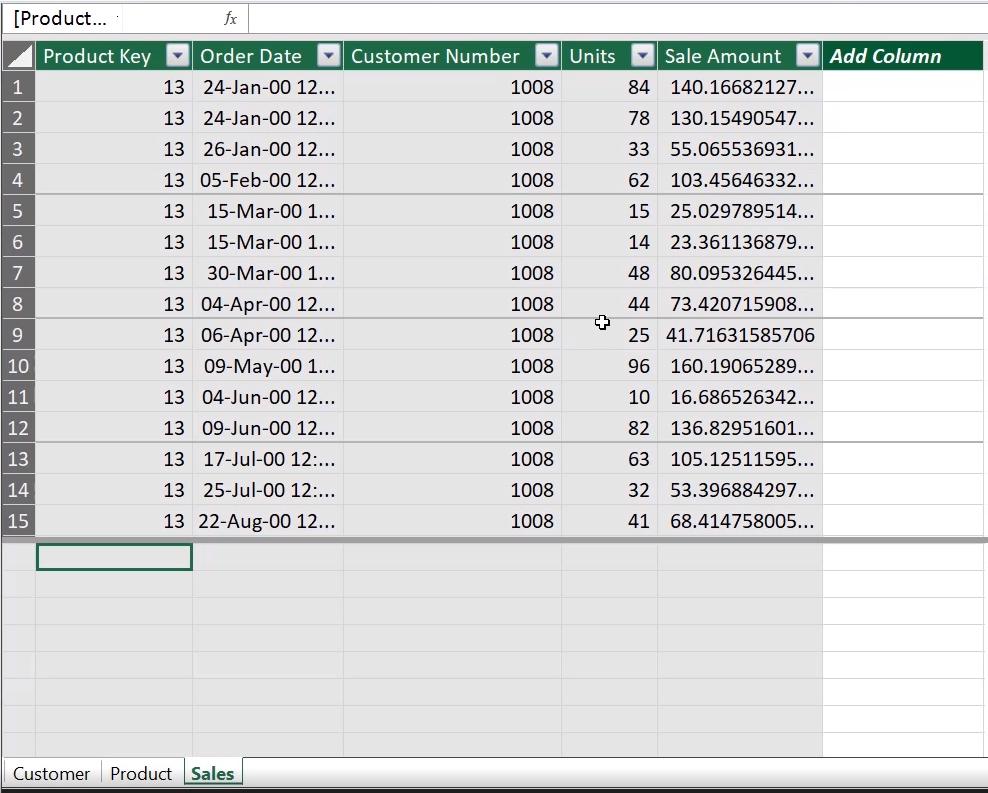This screenshot has height=793, width=988.
Task: Click the fx formula bar icon
Action: pos(229,17)
